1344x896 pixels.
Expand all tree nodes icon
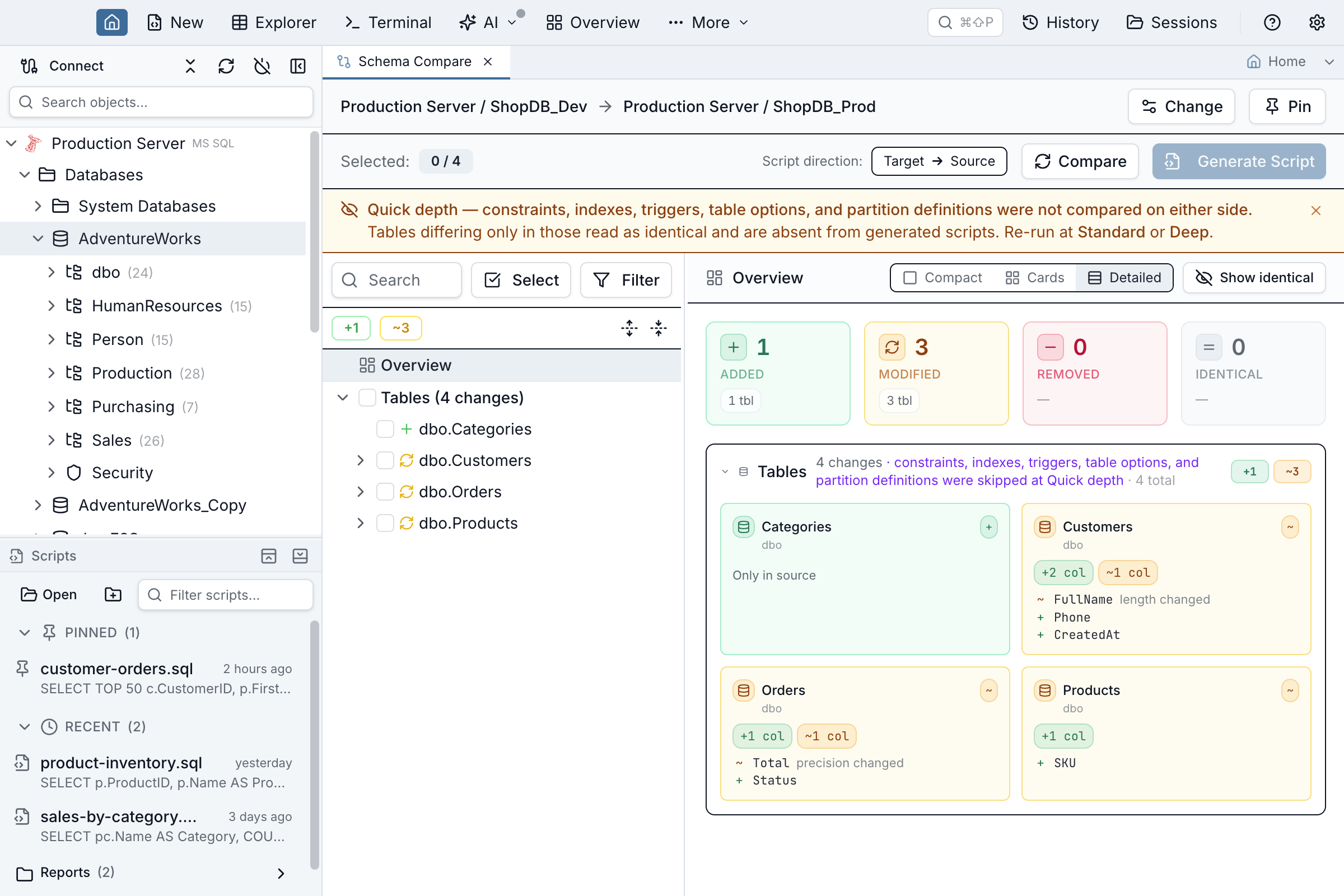(629, 328)
